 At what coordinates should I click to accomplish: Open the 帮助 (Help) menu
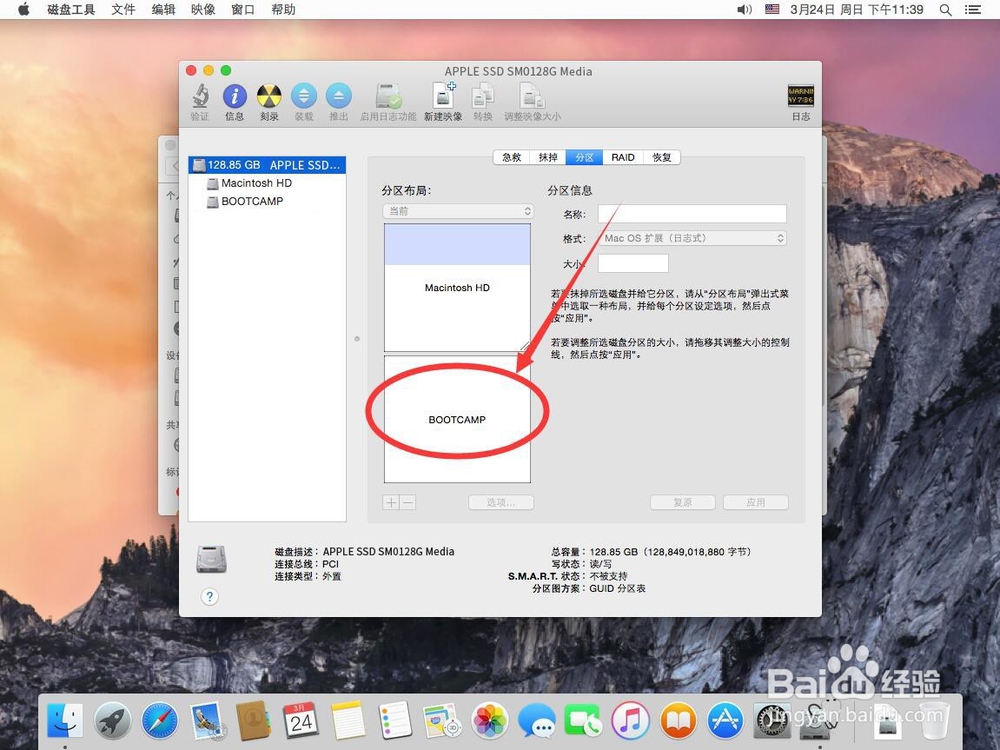(283, 10)
